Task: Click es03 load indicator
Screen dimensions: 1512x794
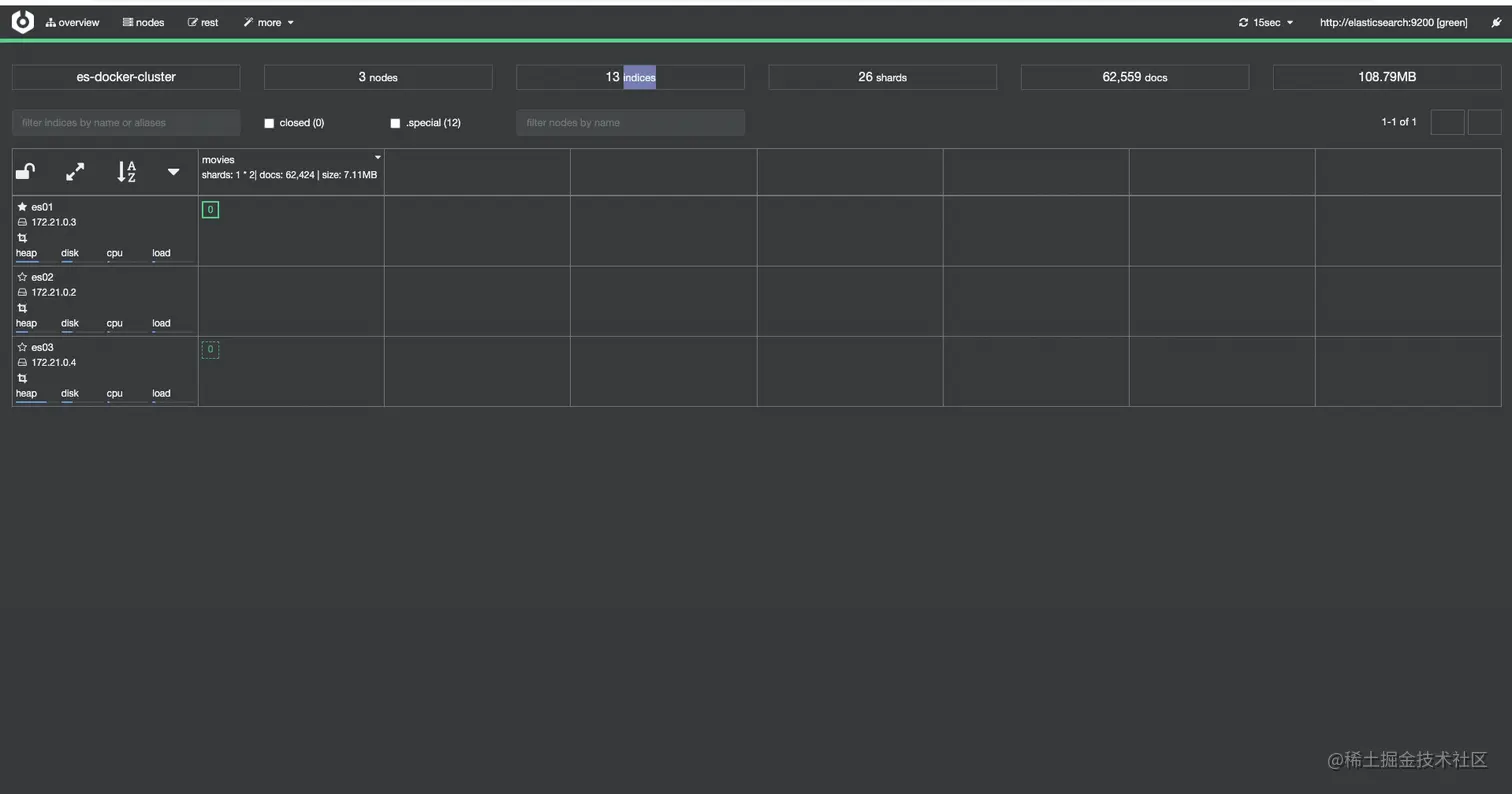Action: coord(171,394)
